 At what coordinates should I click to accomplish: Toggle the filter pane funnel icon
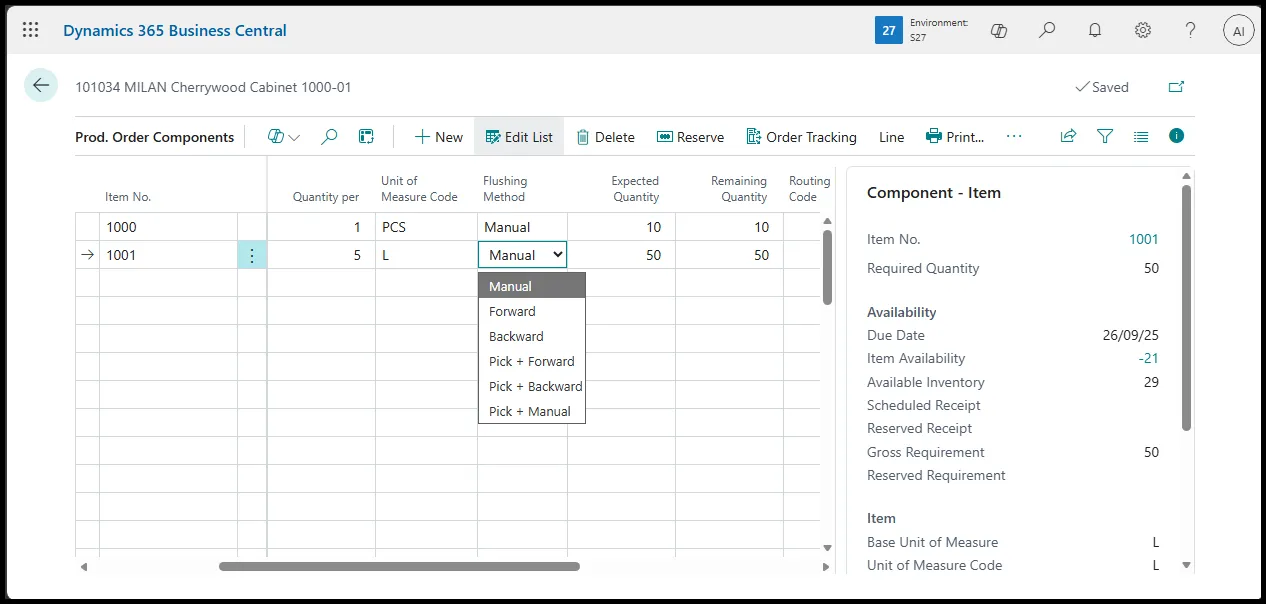1105,136
